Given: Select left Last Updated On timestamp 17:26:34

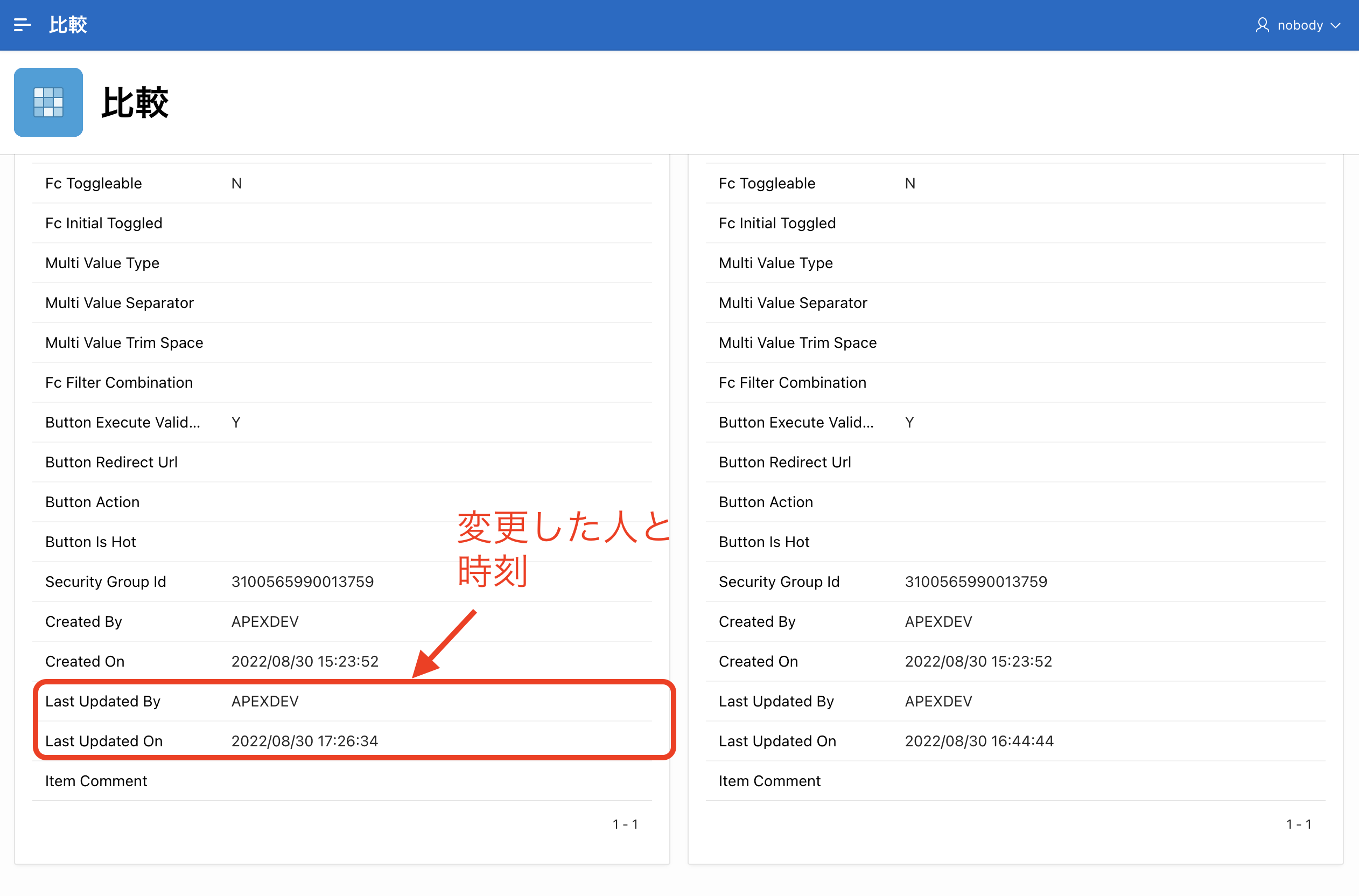Looking at the screenshot, I should point(304,740).
